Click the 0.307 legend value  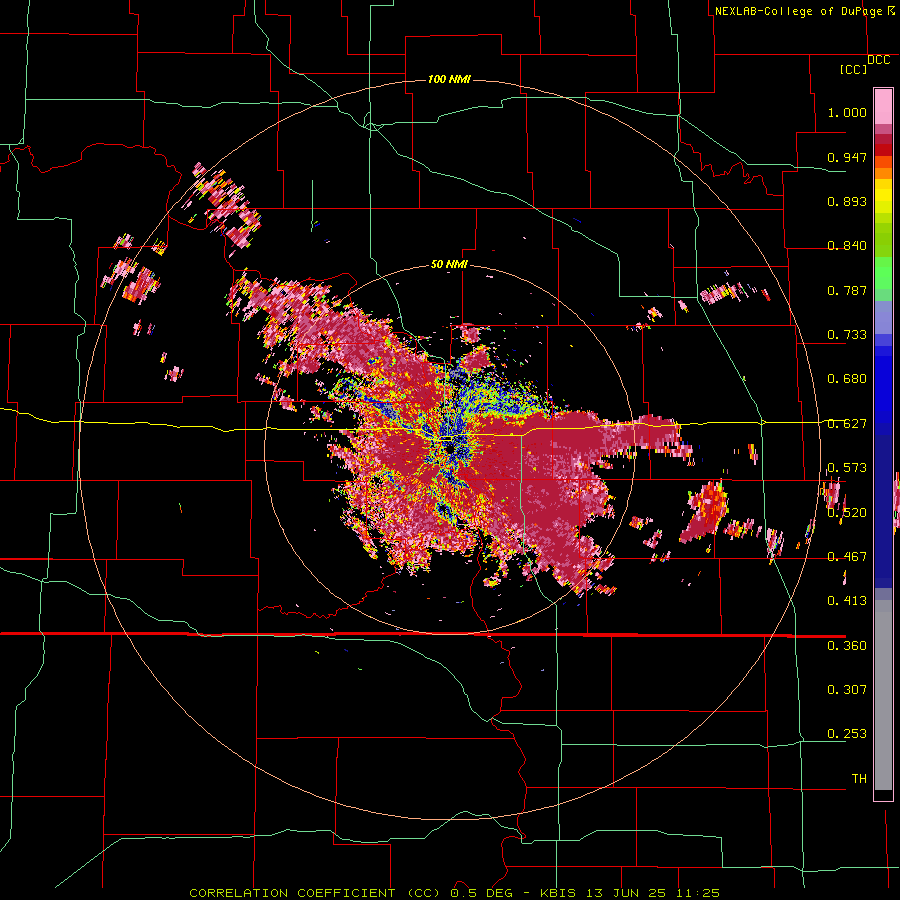tap(847, 690)
